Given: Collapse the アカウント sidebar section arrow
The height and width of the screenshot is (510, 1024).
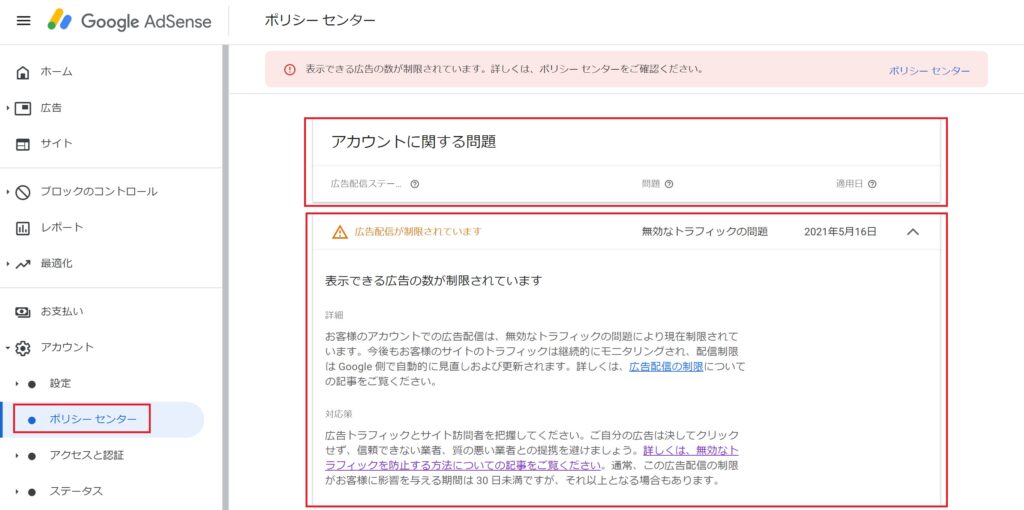Looking at the screenshot, I should pos(8,348).
